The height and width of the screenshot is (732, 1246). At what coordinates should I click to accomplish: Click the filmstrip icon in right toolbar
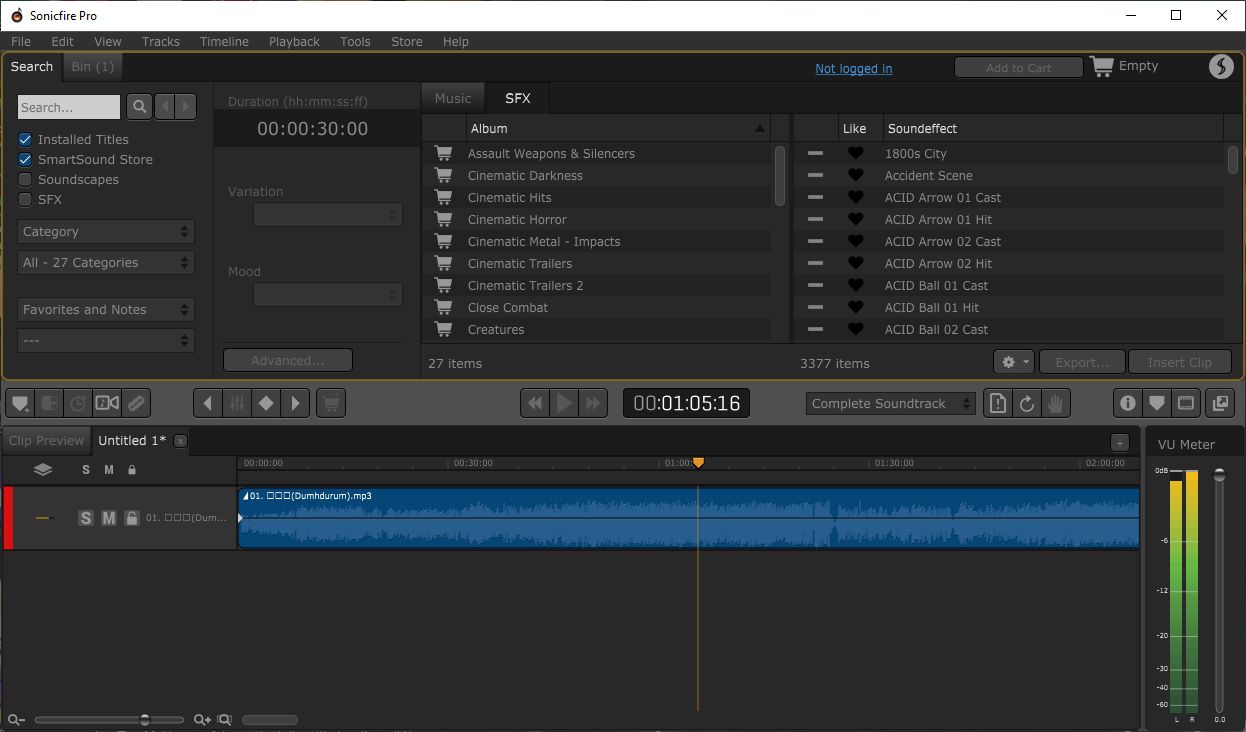coord(1186,403)
